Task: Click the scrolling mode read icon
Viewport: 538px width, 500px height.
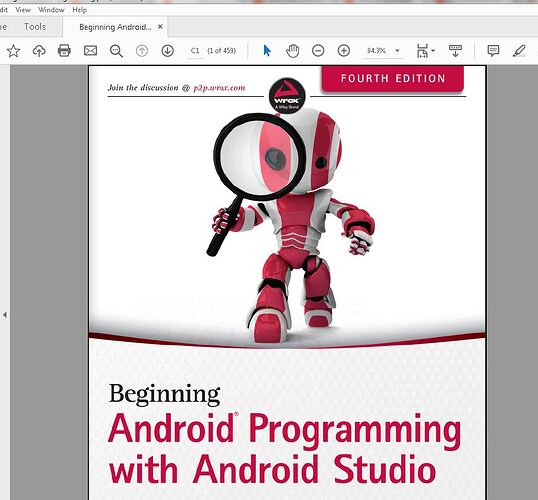Action: tap(455, 51)
